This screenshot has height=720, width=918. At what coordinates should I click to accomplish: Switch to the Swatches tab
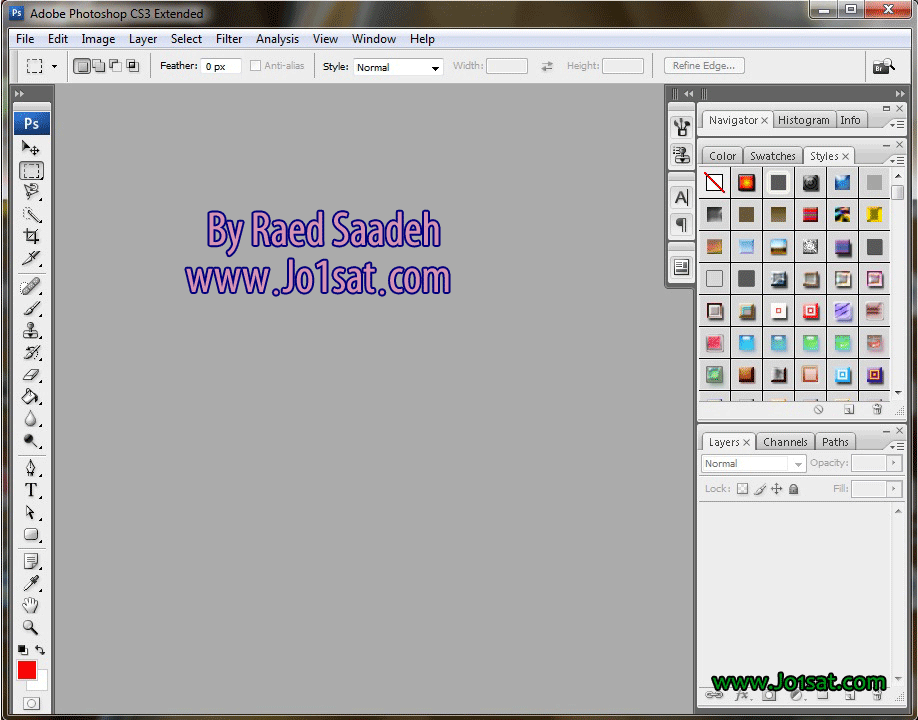(772, 156)
